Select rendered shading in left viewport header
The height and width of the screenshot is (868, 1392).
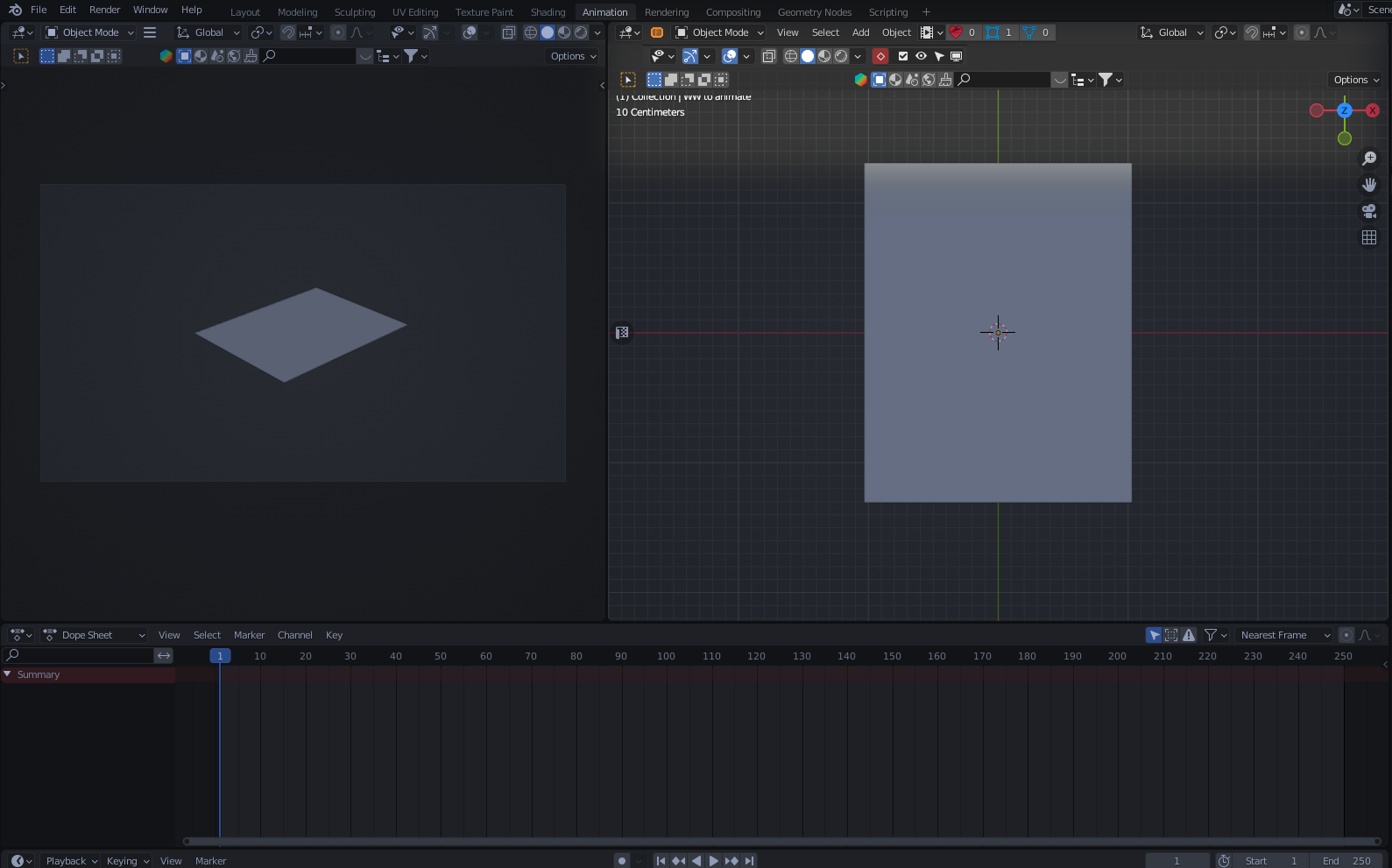(x=581, y=32)
